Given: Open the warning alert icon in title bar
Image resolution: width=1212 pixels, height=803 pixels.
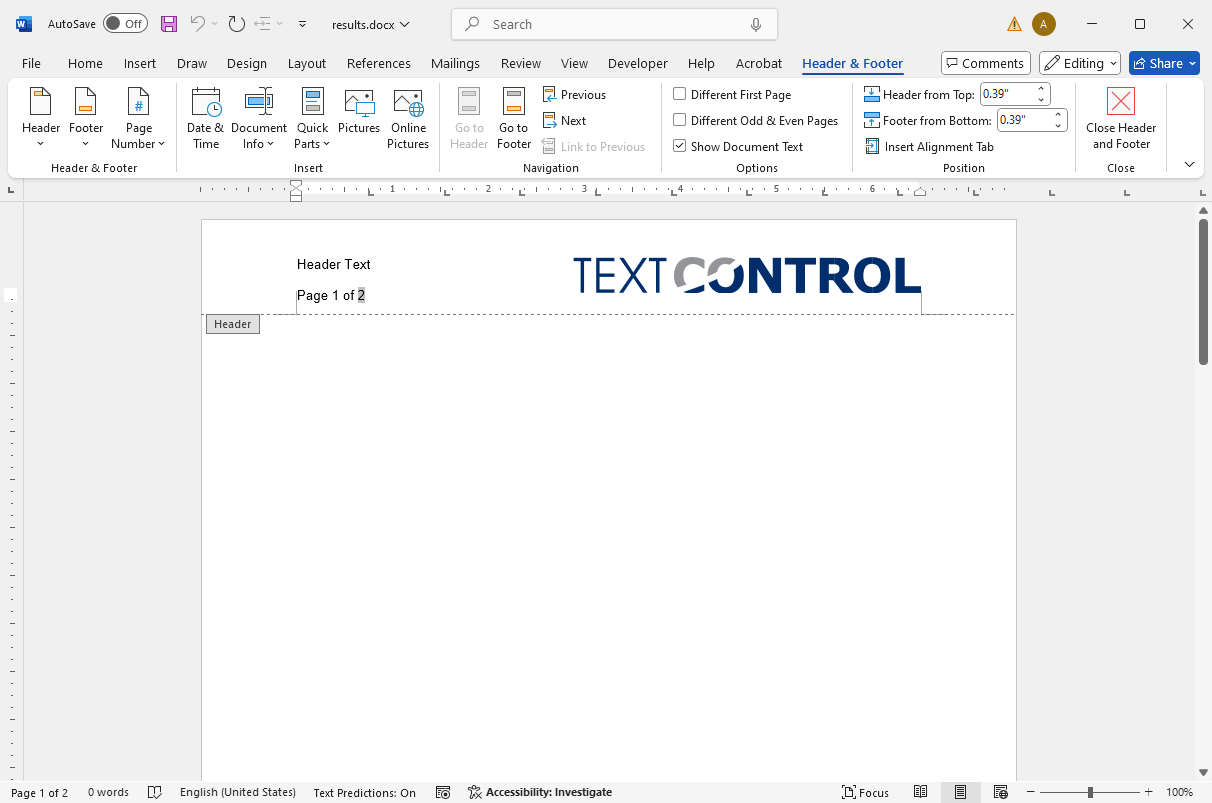Looking at the screenshot, I should click(x=1015, y=24).
